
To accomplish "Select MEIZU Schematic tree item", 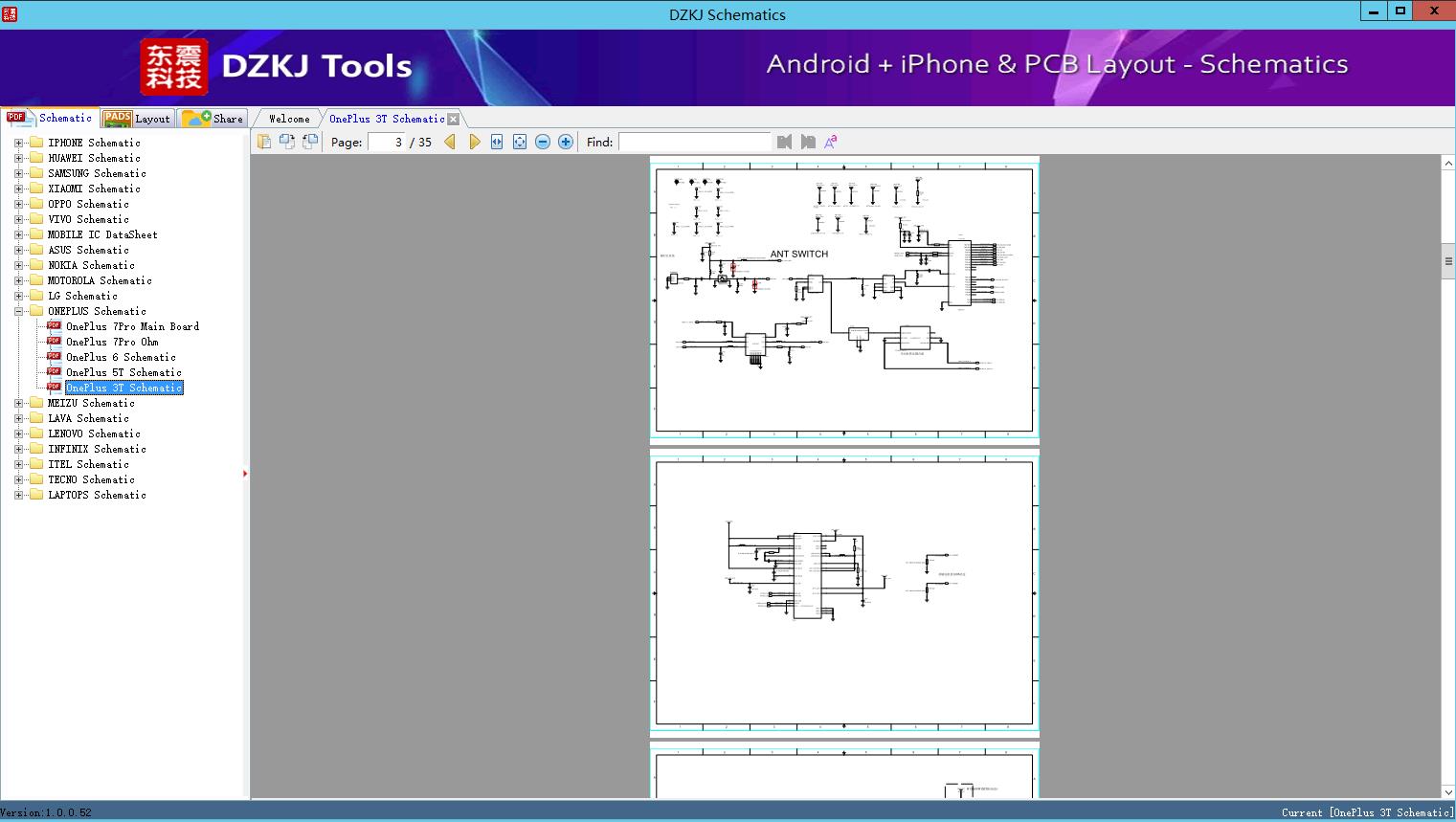I will coord(91,403).
